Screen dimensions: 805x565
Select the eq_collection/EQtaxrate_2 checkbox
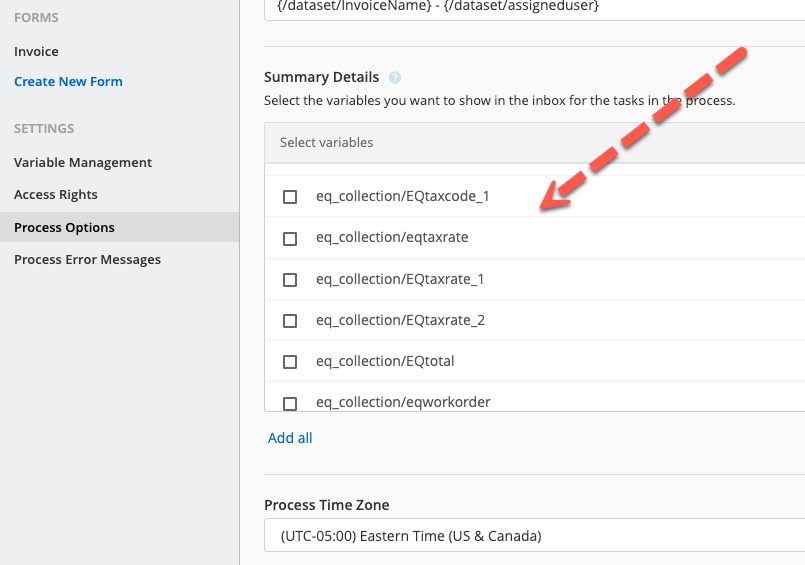[290, 321]
